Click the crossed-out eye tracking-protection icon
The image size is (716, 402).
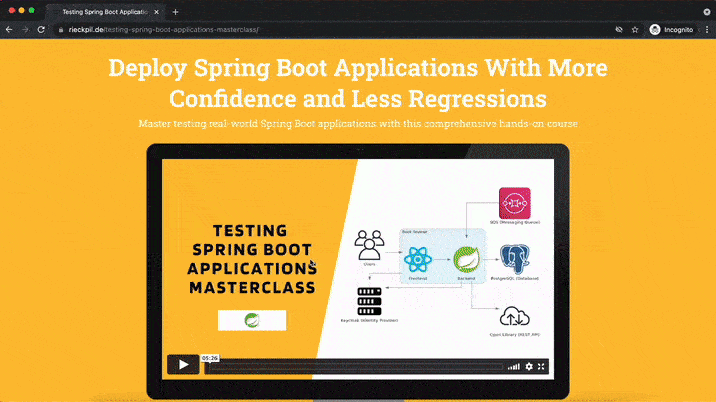[619, 30]
